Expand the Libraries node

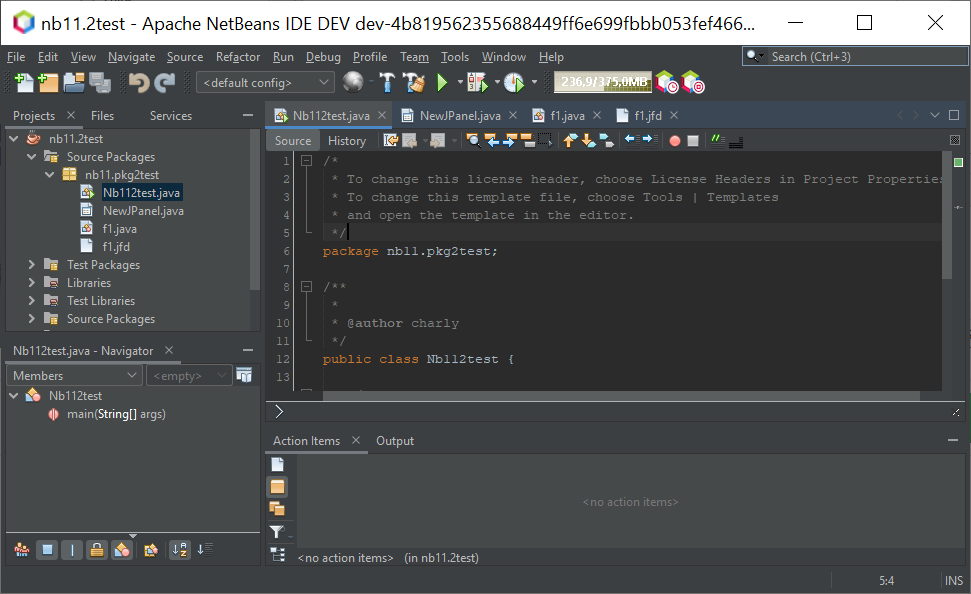pos(32,282)
